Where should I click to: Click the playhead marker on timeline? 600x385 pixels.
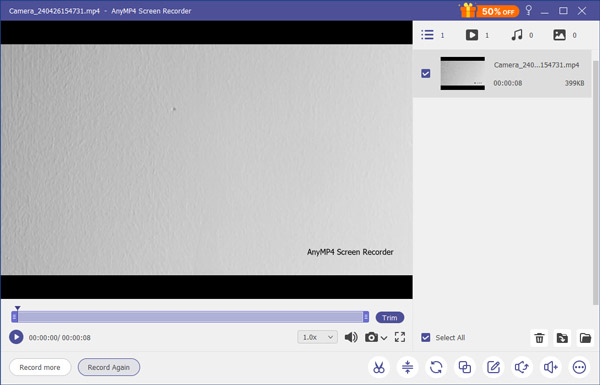click(x=17, y=308)
